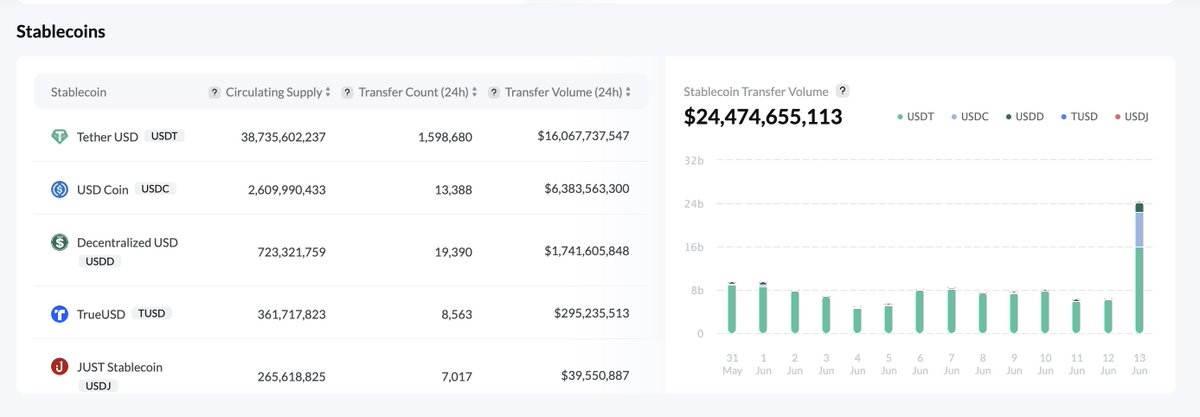
Task: Sort table by Circulating Supply arrows
Action: point(329,92)
